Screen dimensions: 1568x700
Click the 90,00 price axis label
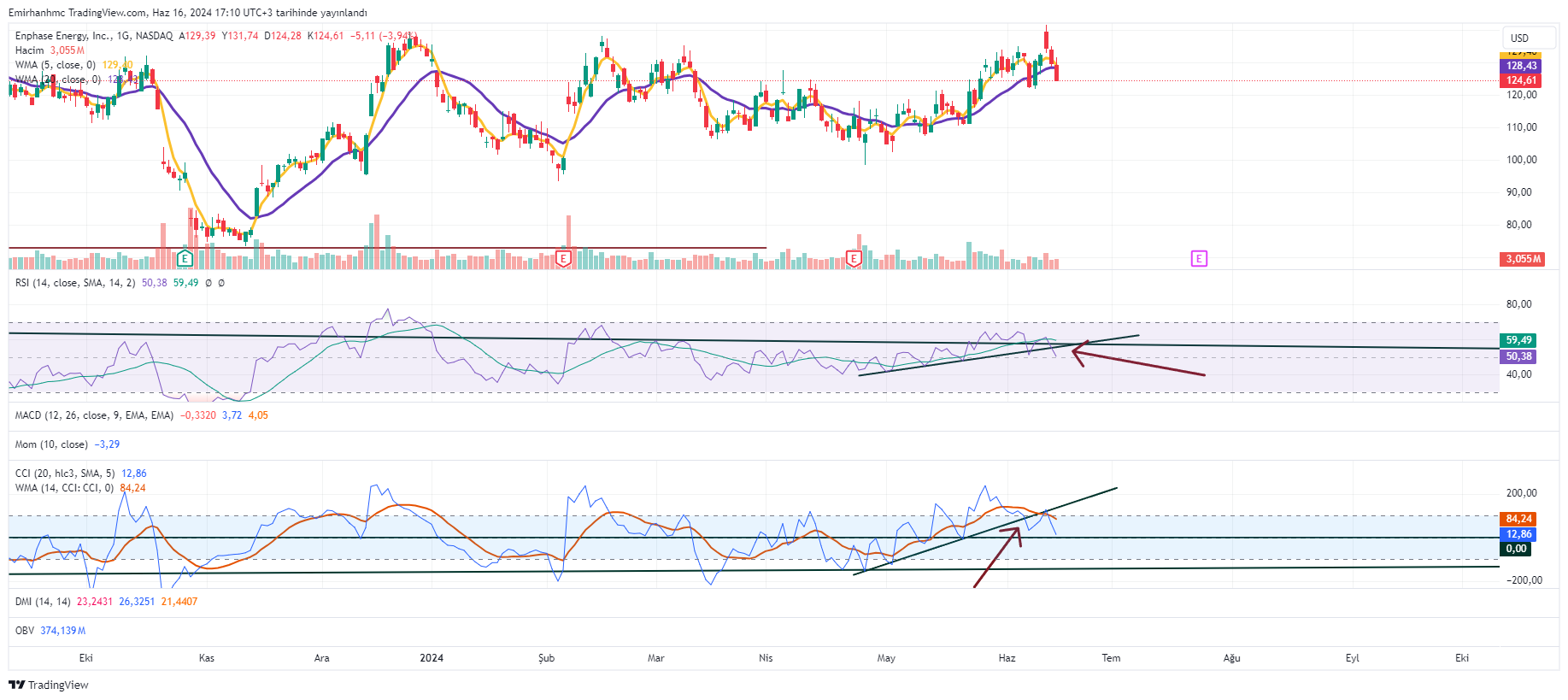(x=1519, y=192)
